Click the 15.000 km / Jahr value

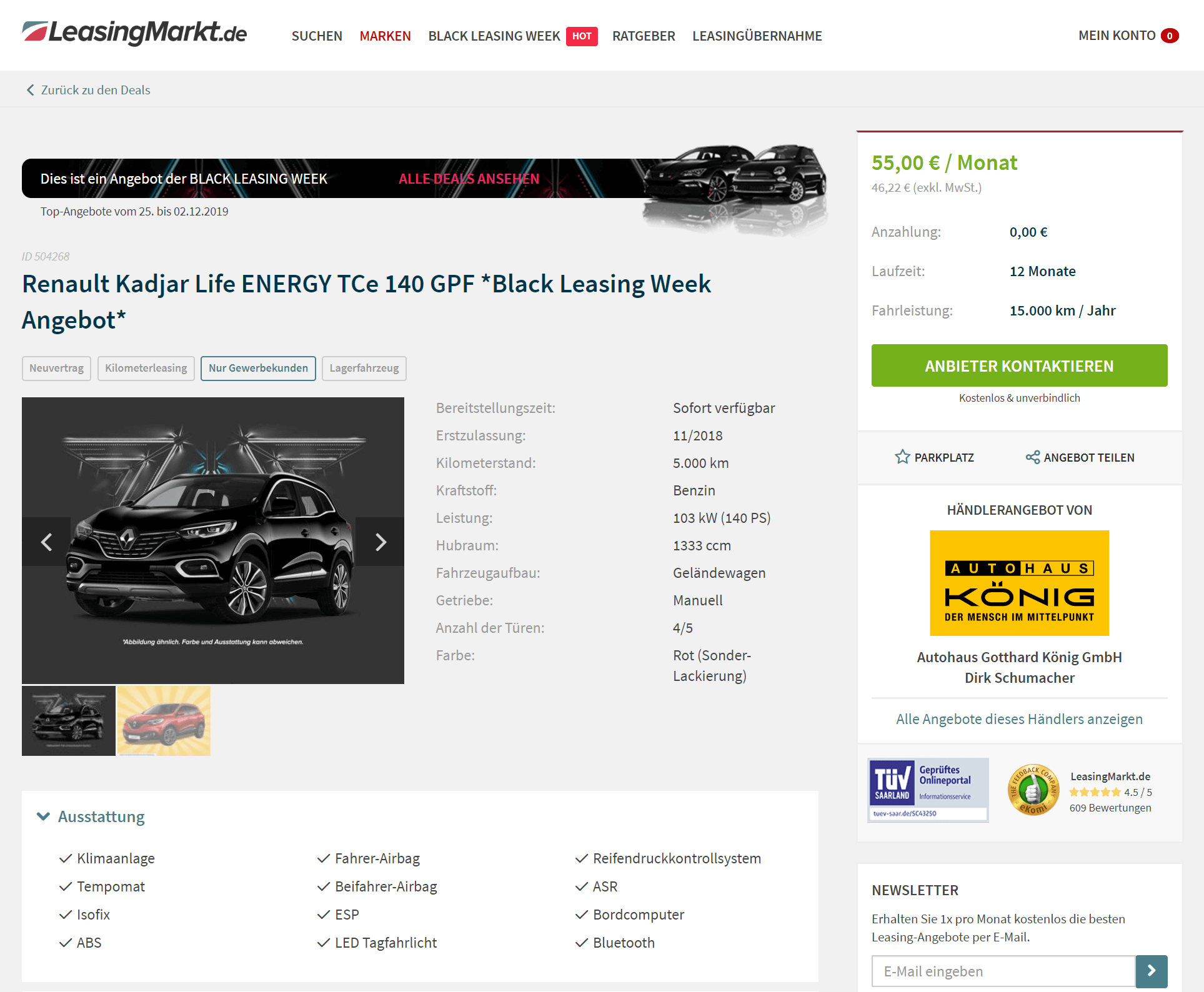click(1062, 310)
